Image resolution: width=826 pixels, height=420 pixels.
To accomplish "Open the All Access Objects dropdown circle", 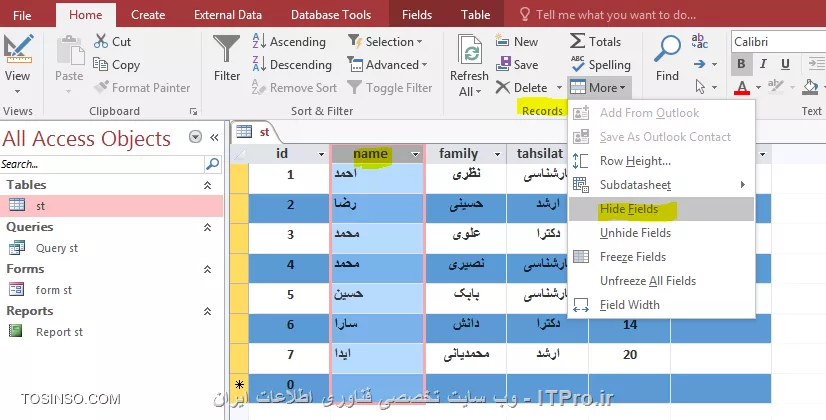I will click(195, 138).
